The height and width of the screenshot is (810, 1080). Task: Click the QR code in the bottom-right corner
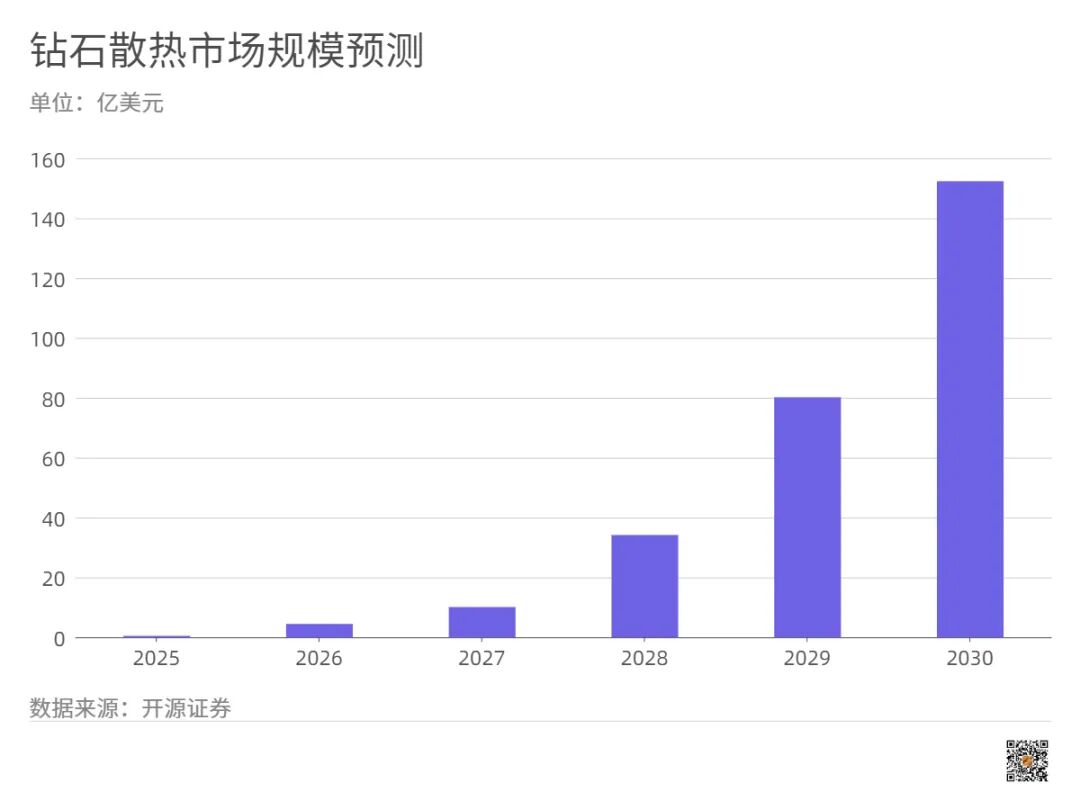(x=1026, y=760)
